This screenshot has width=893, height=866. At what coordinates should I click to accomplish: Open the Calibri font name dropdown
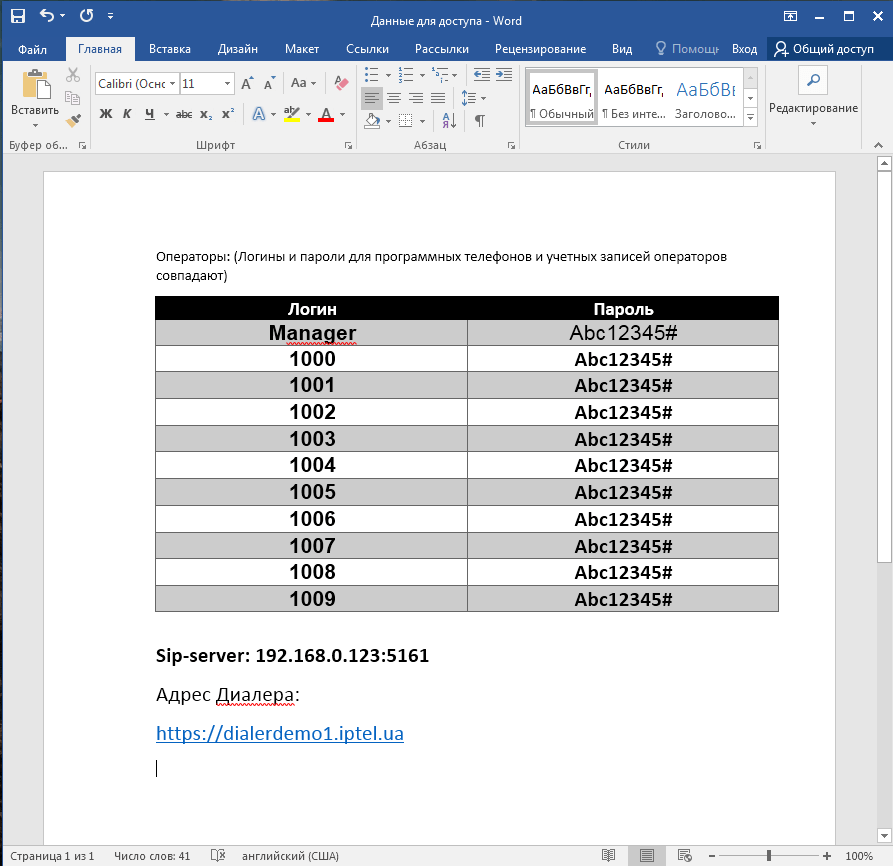pyautogui.click(x=172, y=84)
